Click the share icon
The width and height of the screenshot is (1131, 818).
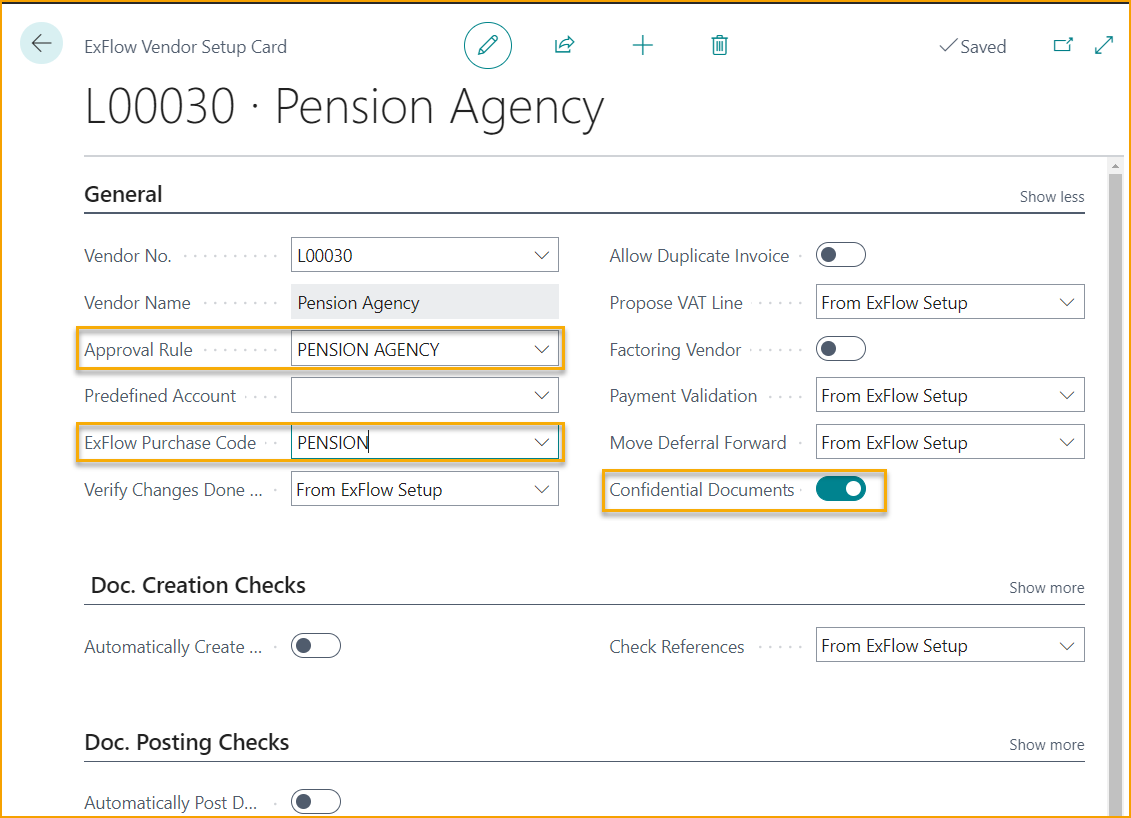pos(564,45)
